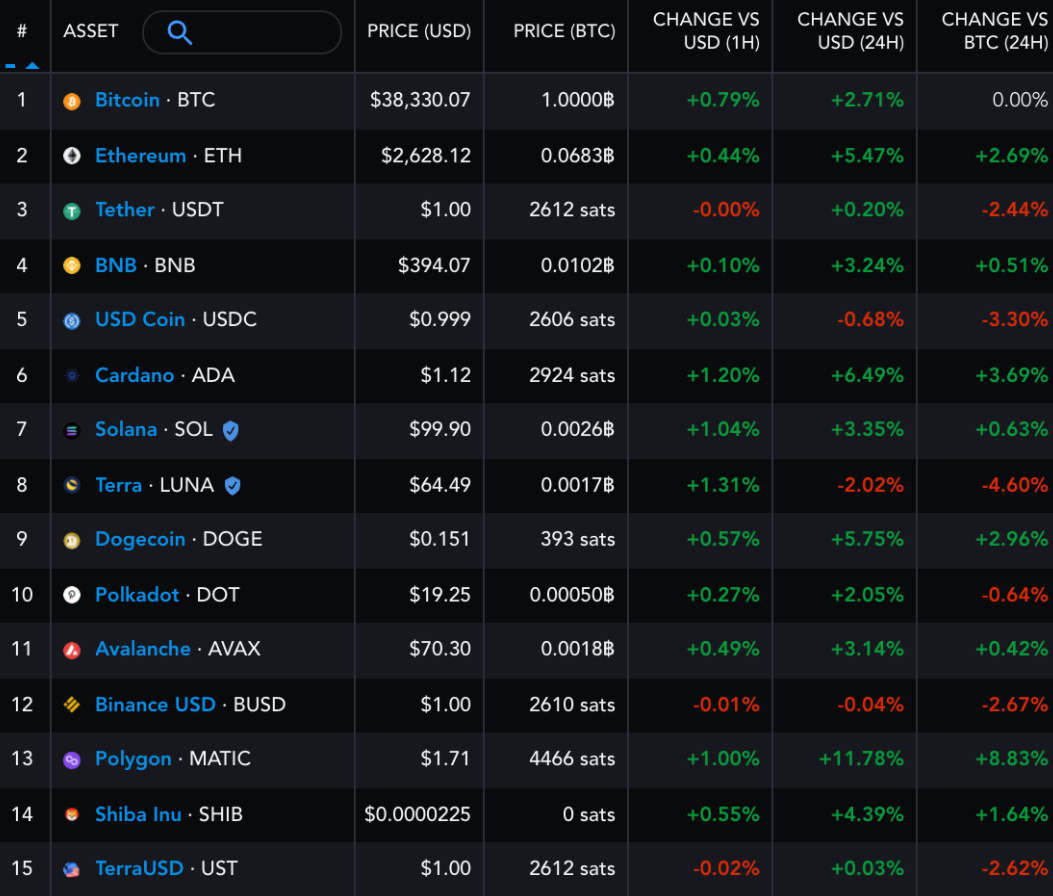Sort by CHANGE VS USD (24H) header

tap(850, 31)
